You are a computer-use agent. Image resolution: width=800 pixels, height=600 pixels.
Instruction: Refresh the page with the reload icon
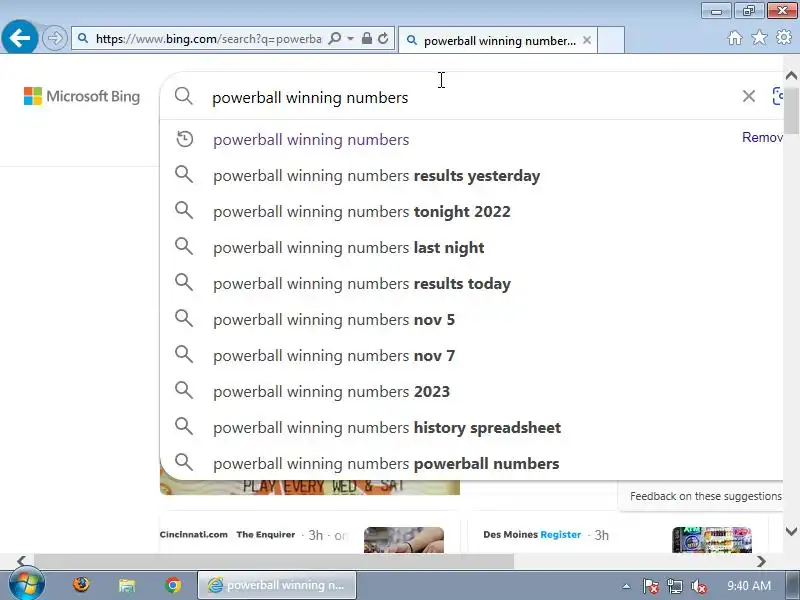click(383, 38)
